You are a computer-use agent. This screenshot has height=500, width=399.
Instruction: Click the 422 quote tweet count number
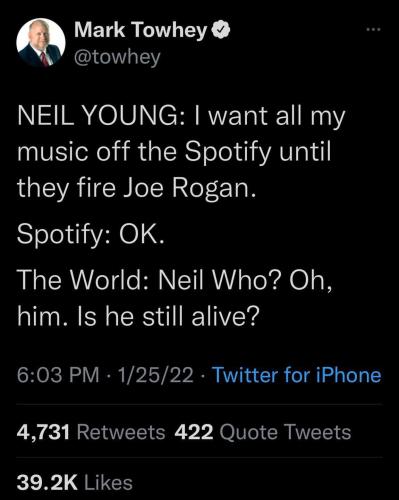(194, 432)
